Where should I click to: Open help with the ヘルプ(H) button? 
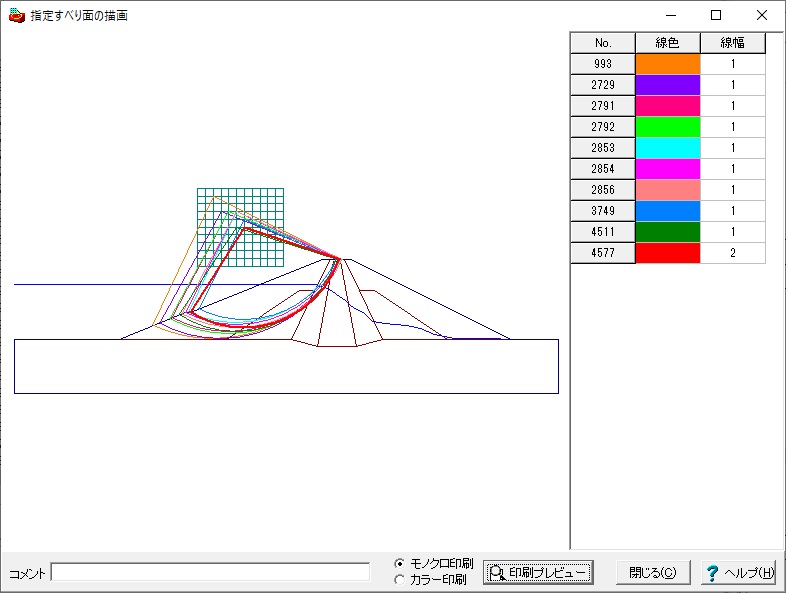click(x=739, y=573)
